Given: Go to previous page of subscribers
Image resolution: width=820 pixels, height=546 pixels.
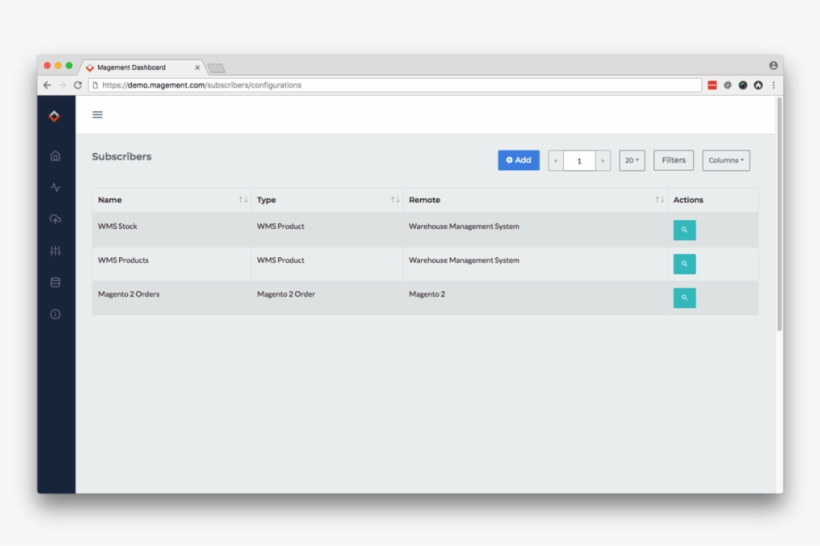Looking at the screenshot, I should (555, 161).
